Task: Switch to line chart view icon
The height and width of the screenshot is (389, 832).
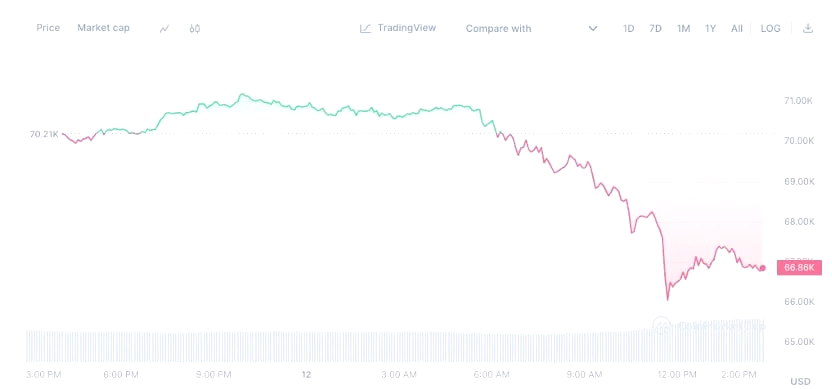Action: pos(164,29)
